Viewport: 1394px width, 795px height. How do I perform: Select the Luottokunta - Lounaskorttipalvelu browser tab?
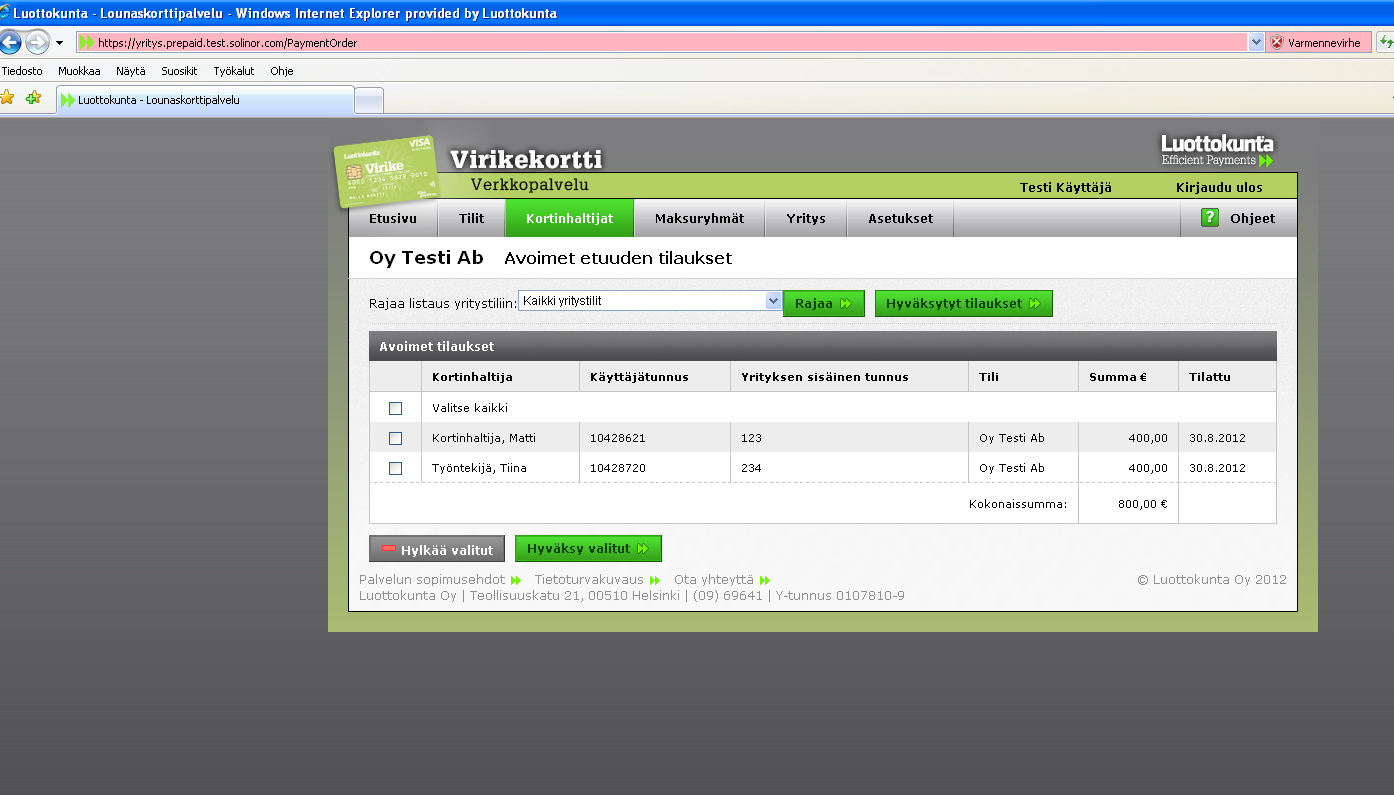[206, 100]
